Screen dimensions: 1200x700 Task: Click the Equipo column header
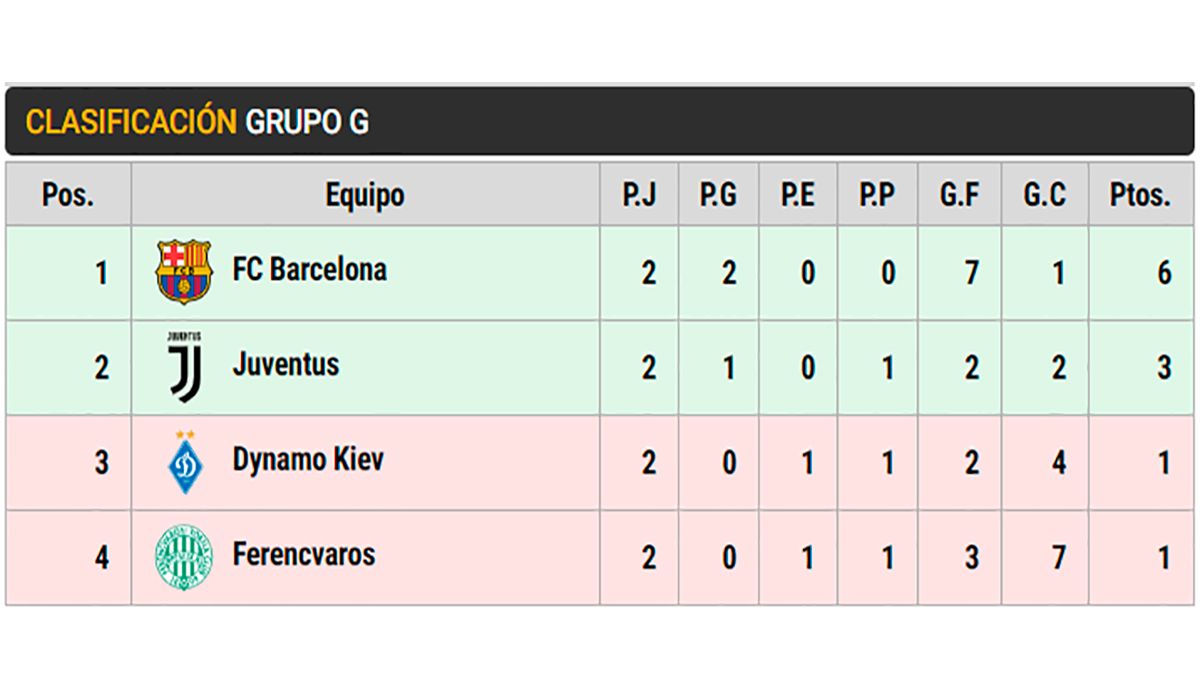pyautogui.click(x=365, y=195)
